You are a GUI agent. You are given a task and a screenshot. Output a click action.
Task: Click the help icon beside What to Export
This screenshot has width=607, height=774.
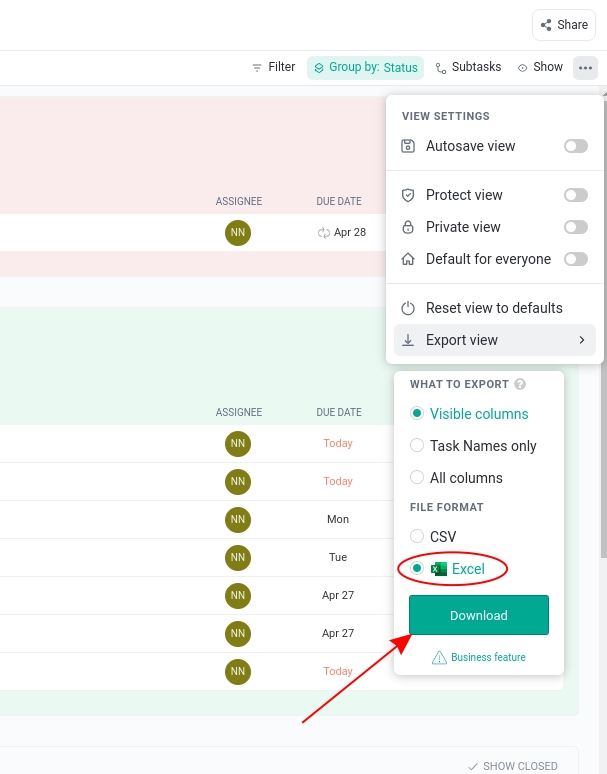pos(520,384)
